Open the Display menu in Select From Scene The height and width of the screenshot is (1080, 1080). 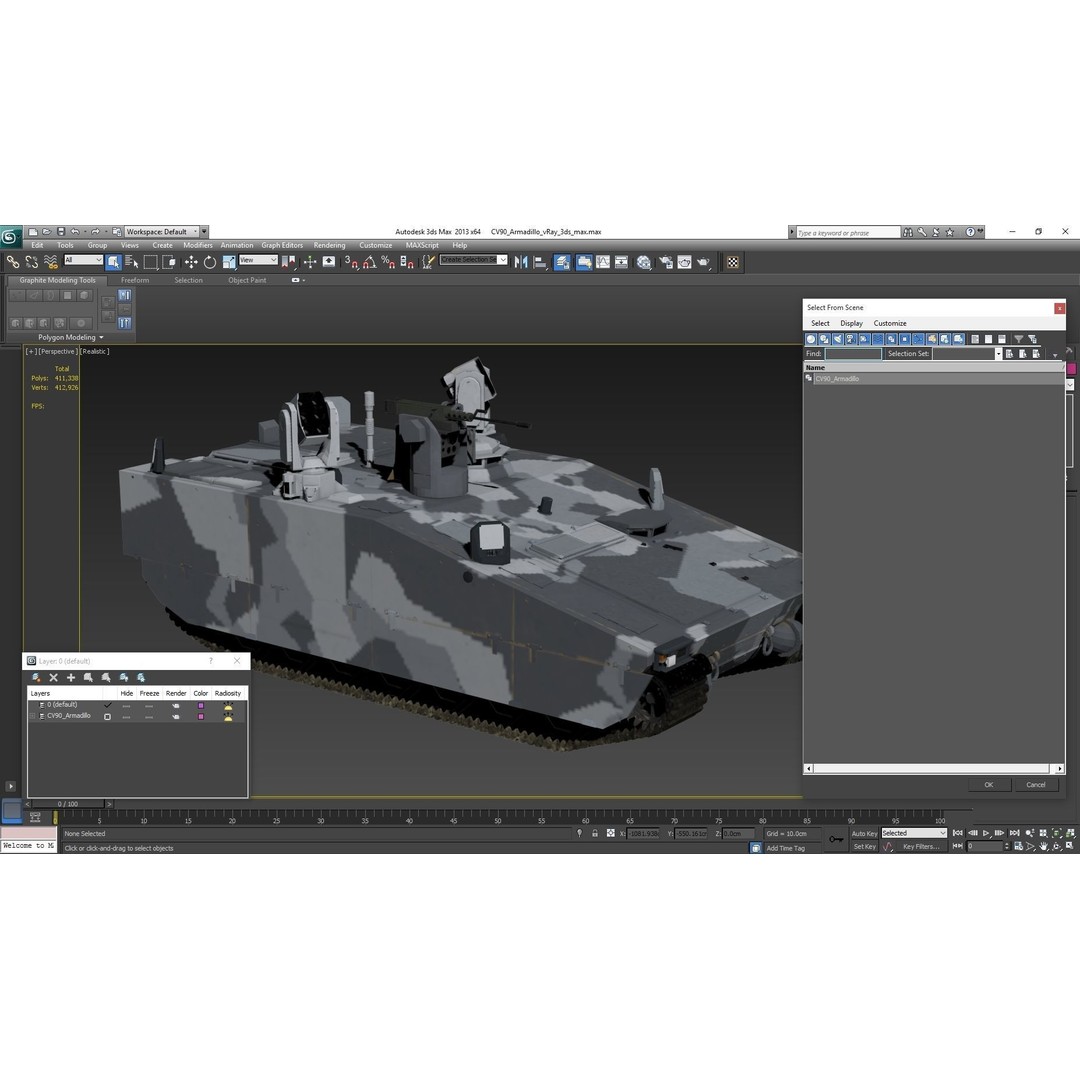[851, 323]
